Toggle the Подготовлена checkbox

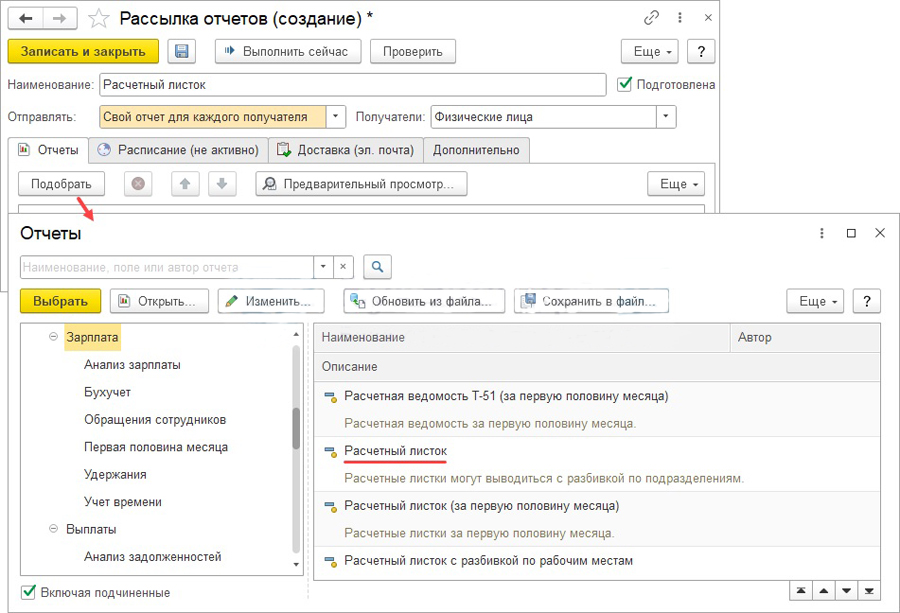click(x=625, y=84)
